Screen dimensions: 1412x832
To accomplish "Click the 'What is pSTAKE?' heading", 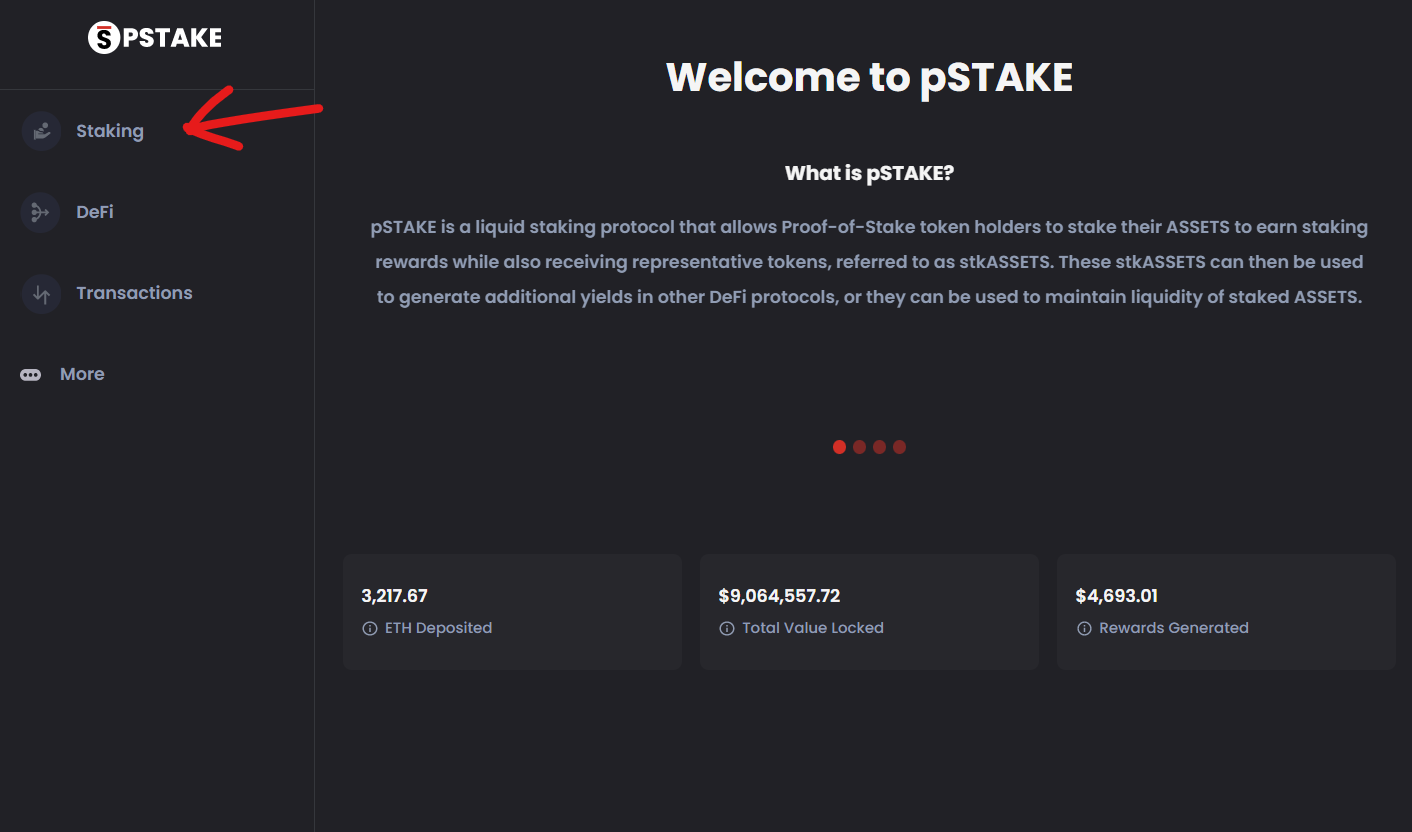I will (x=869, y=173).
